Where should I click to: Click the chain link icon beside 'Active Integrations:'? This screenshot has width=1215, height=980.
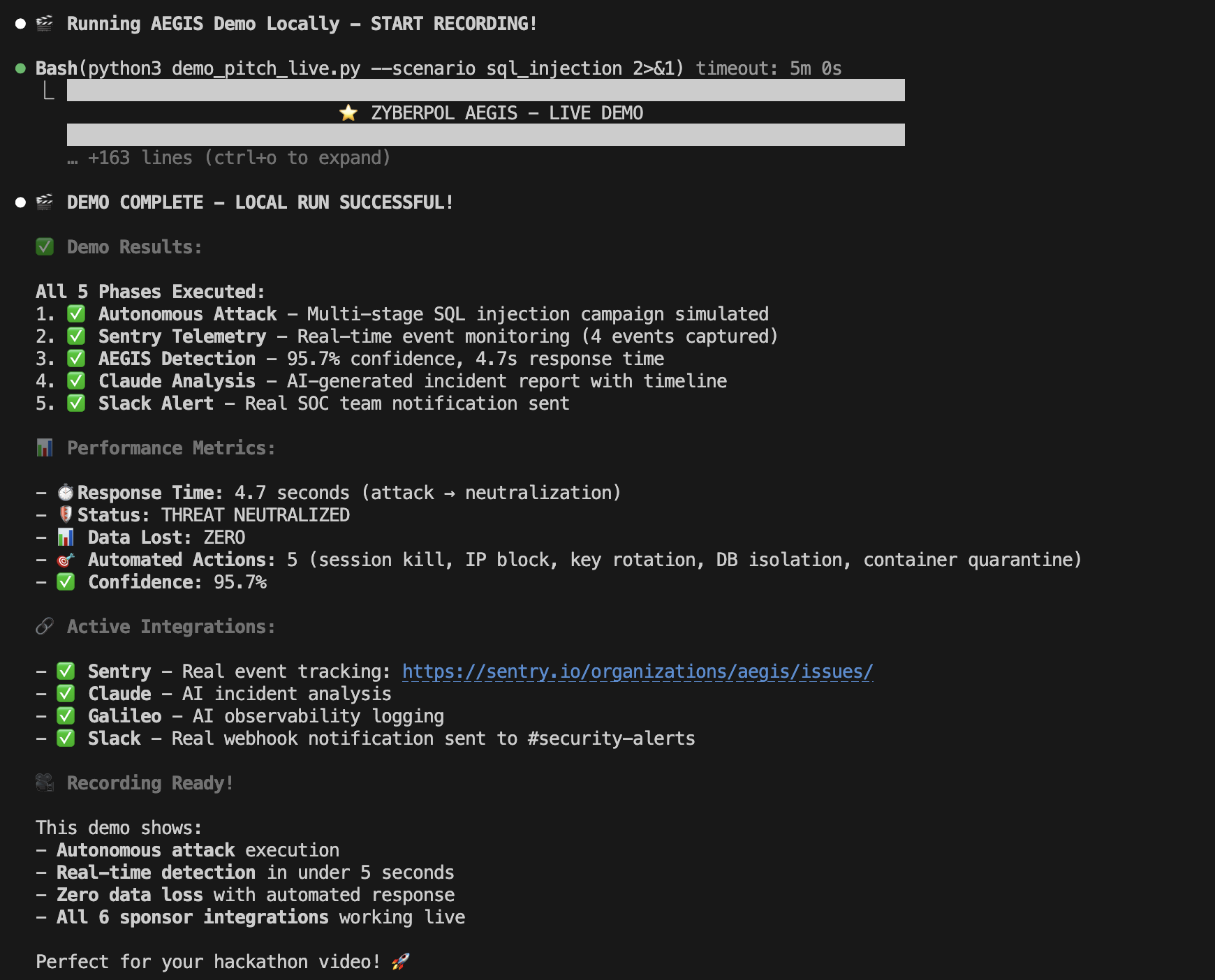pos(45,627)
